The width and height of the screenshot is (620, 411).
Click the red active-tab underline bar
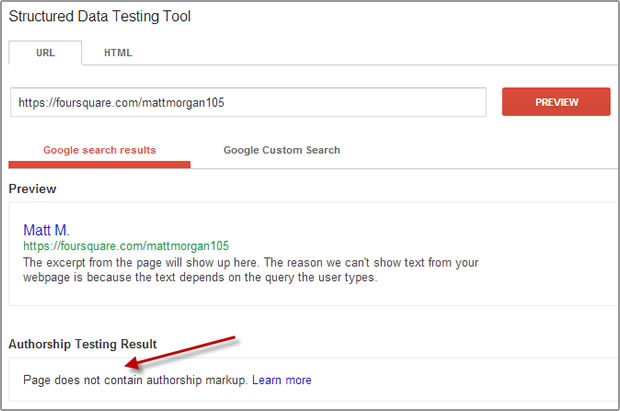pyautogui.click(x=99, y=165)
